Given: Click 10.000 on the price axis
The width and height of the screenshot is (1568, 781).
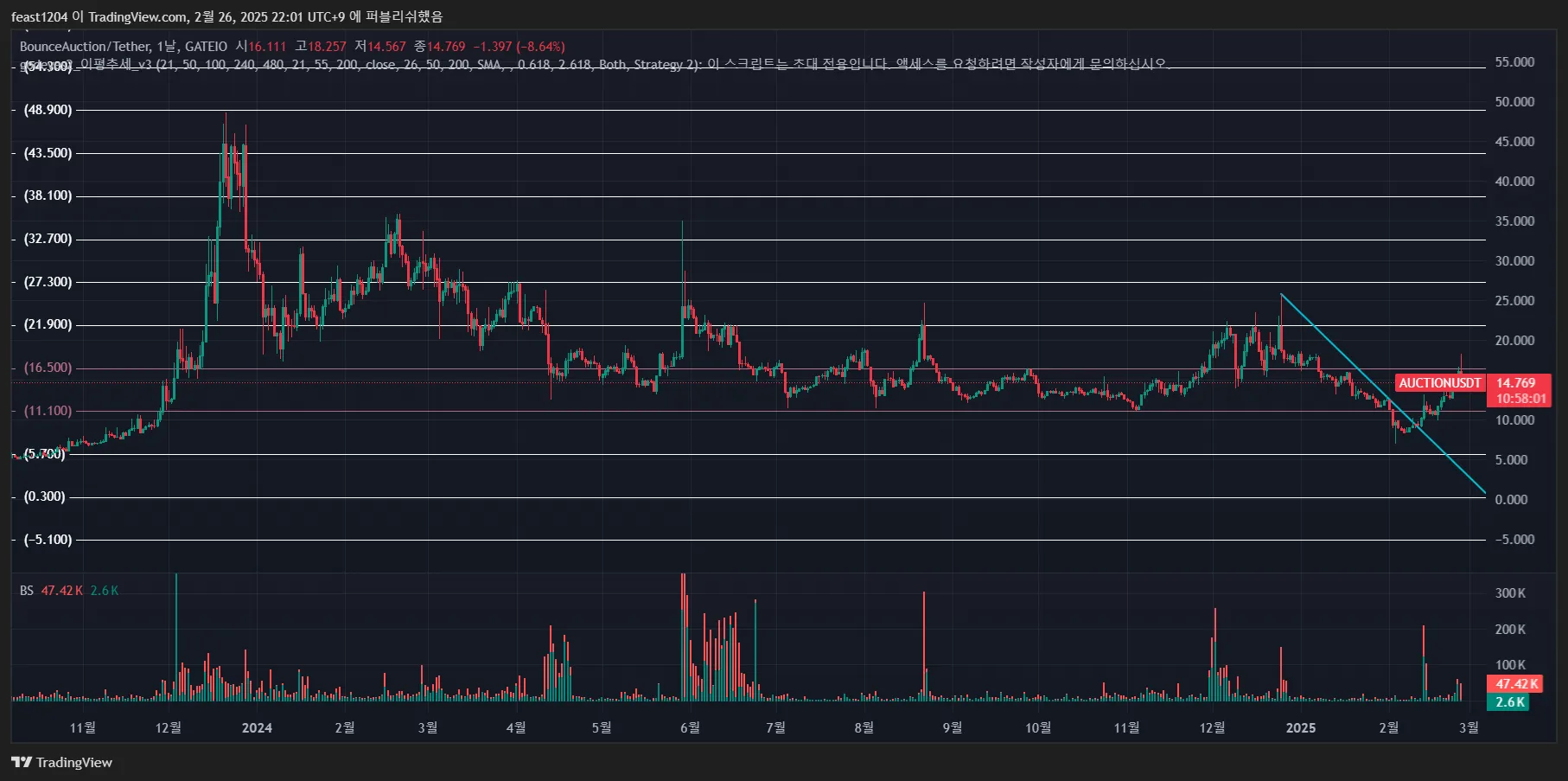Looking at the screenshot, I should [1515, 420].
